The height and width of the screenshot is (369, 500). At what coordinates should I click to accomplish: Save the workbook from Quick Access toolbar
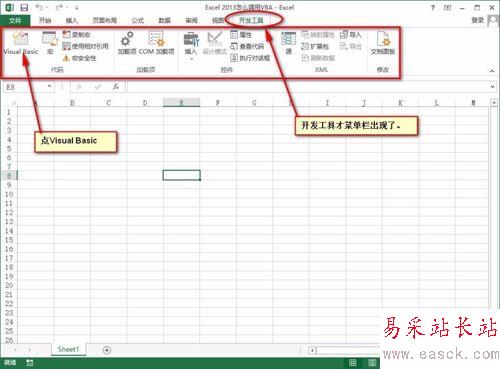24,7
